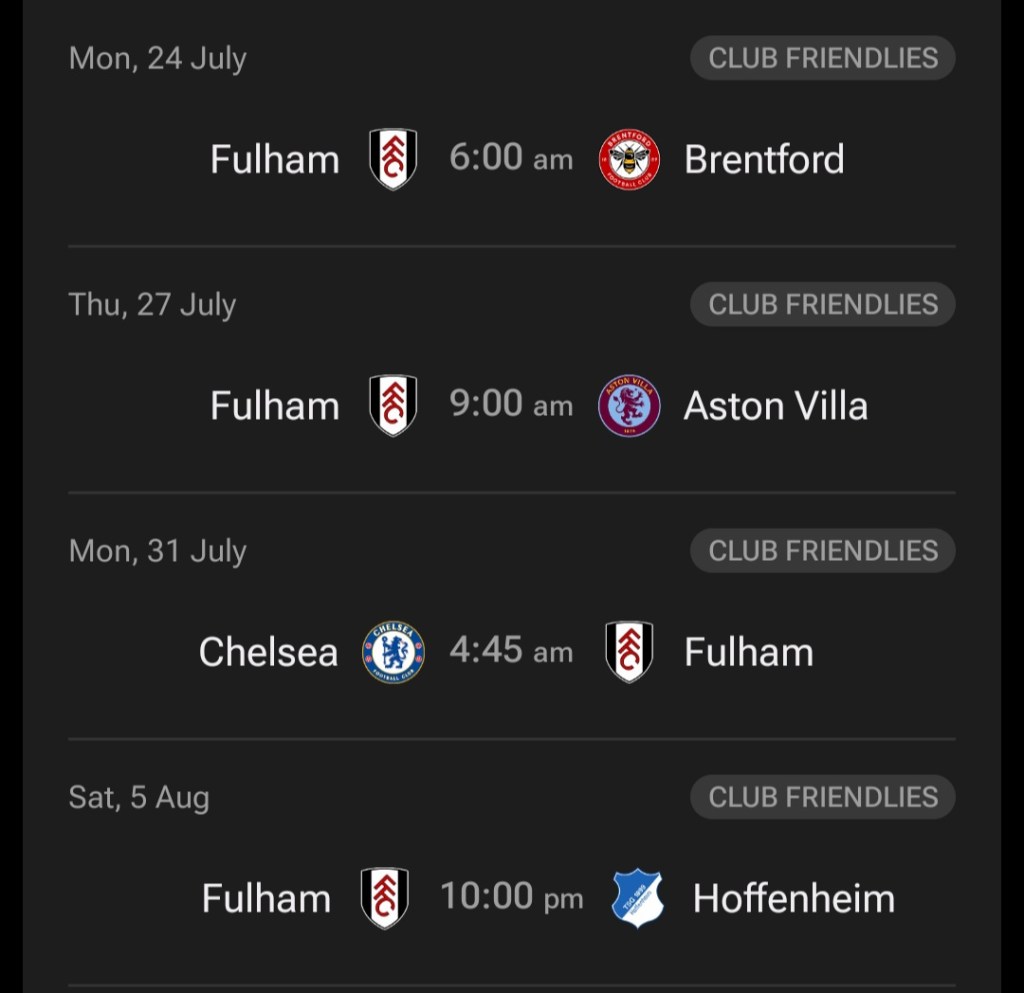Tap Club Friendlies badge for 24 July

[822, 58]
